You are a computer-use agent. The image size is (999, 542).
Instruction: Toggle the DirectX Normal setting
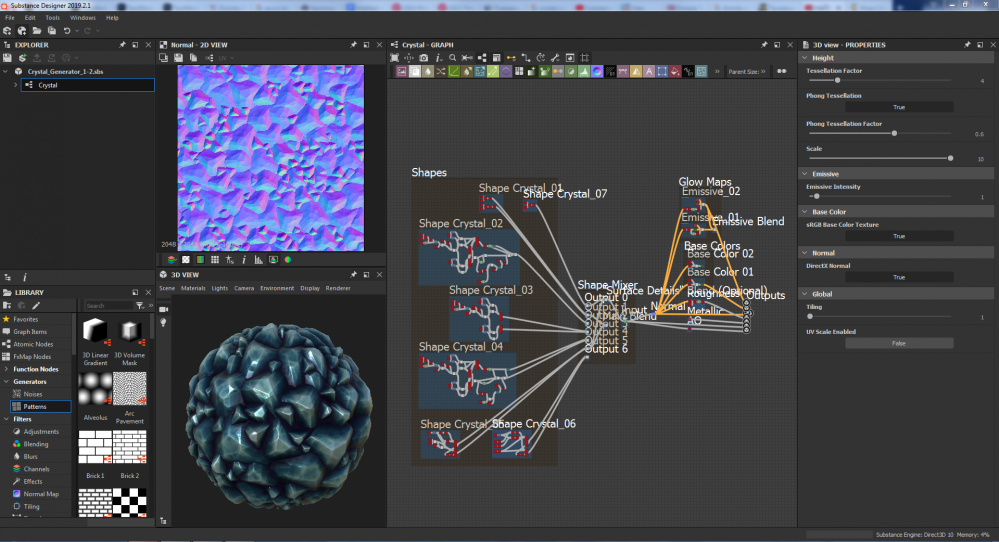(x=898, y=277)
